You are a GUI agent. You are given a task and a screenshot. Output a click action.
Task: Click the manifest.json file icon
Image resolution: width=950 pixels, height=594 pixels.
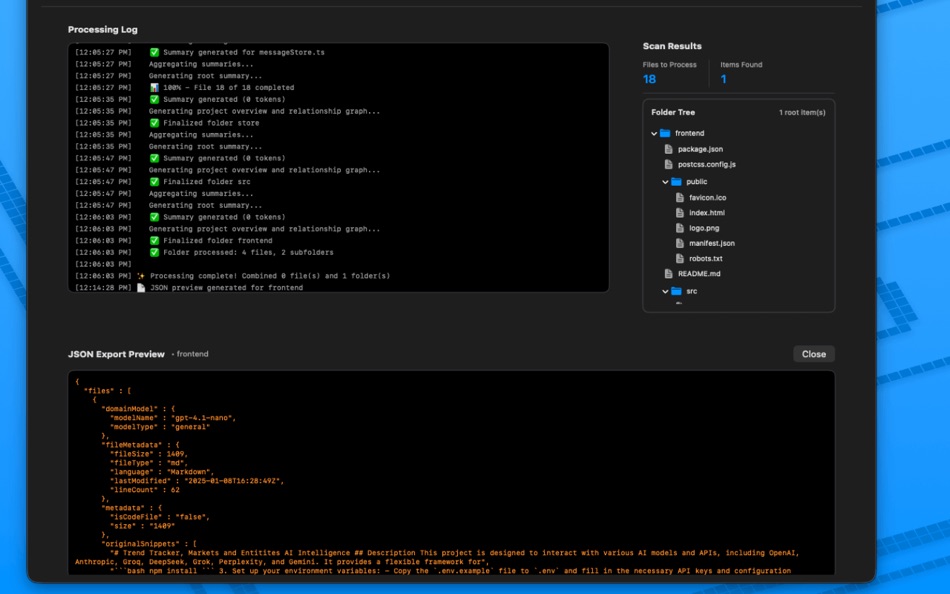point(679,243)
